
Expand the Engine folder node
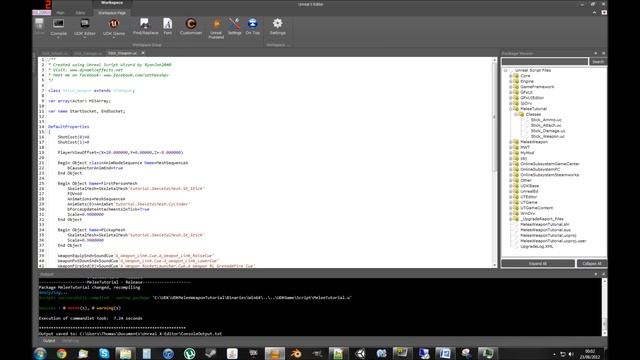coord(511,81)
